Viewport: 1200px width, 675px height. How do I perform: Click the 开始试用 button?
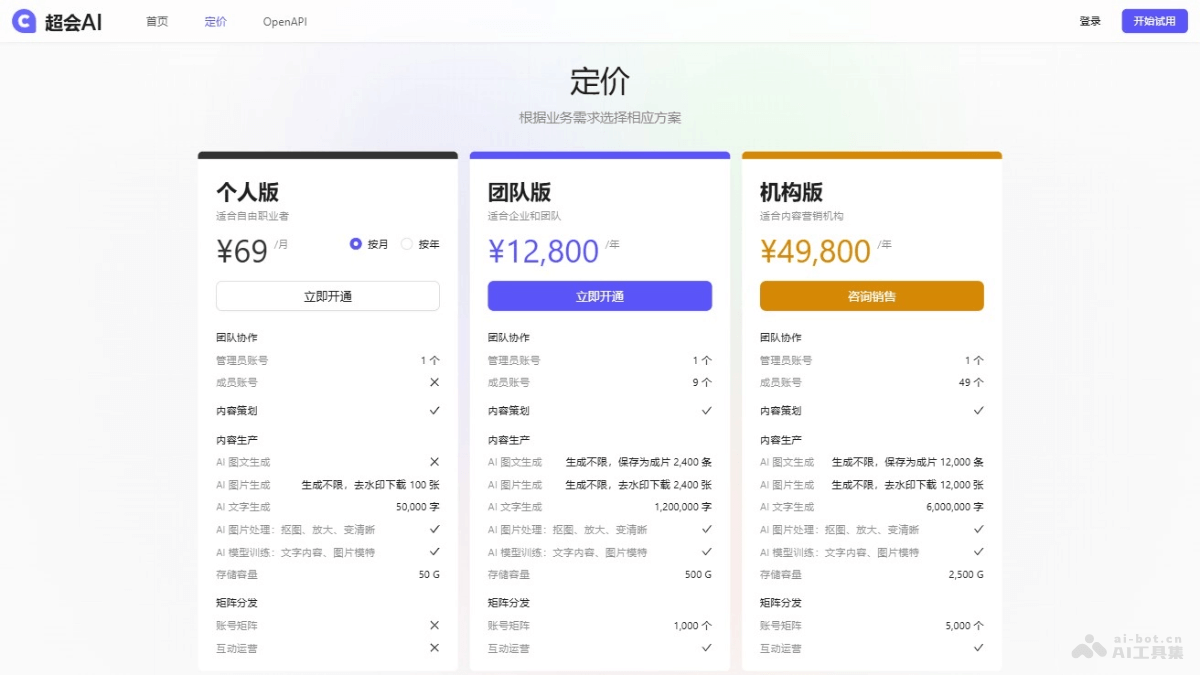(1154, 20)
